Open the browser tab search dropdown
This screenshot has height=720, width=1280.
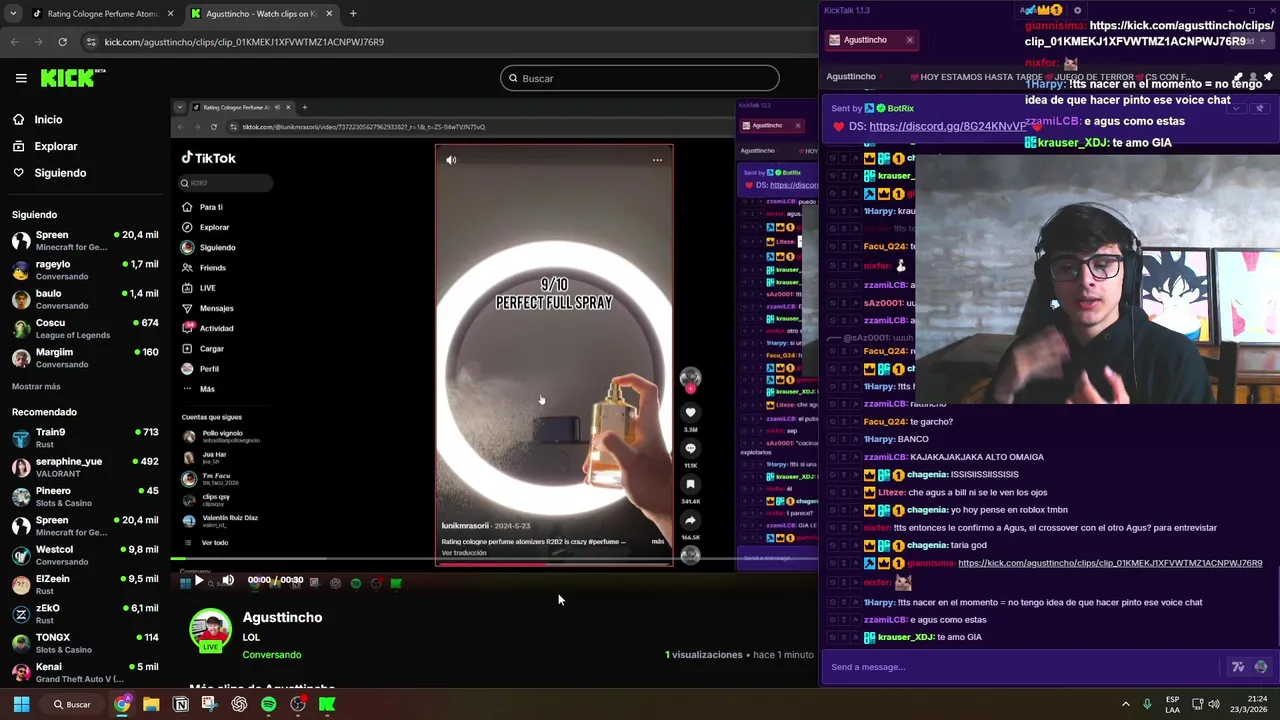tap(12, 14)
